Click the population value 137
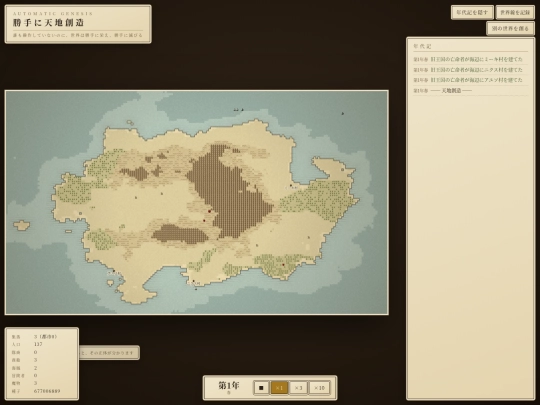The image size is (540, 405). click(x=38, y=344)
